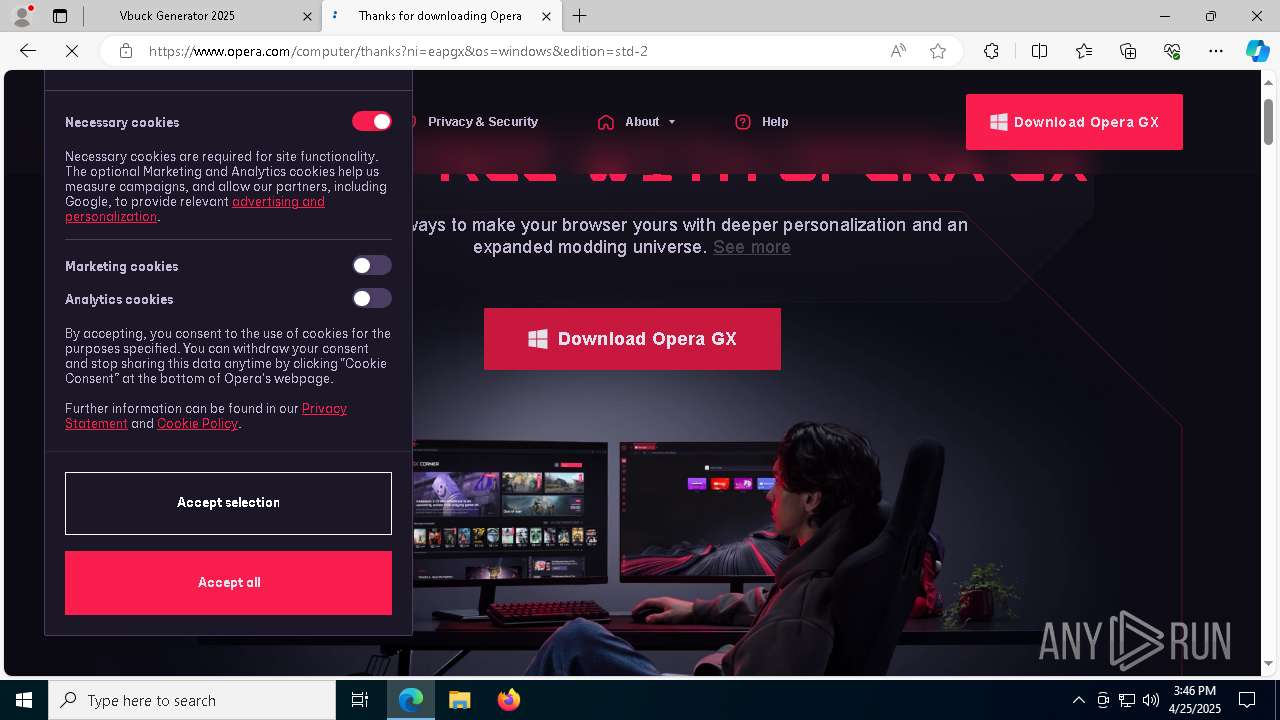This screenshot has height=720, width=1280.
Task: Open Privacy & Security menu item
Action: click(x=483, y=122)
